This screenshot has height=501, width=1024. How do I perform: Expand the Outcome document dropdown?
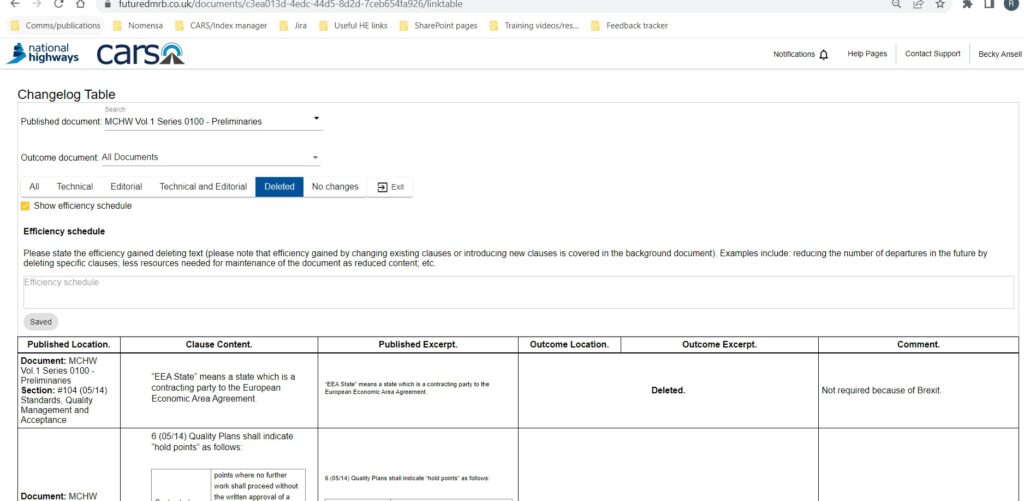(x=315, y=157)
